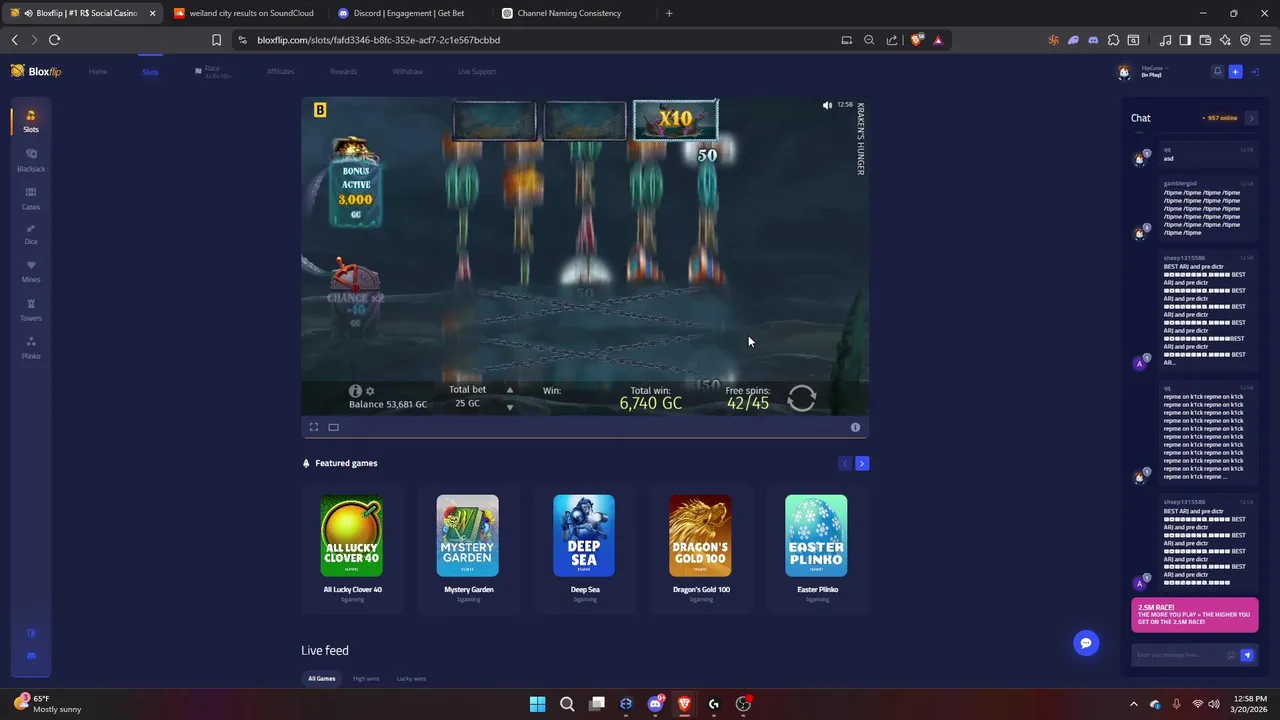
Task: Open the Towers game
Action: pyautogui.click(x=31, y=310)
